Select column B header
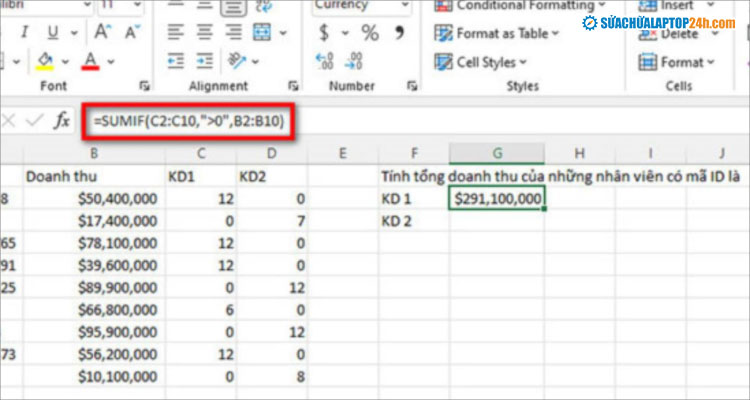 coord(94,153)
